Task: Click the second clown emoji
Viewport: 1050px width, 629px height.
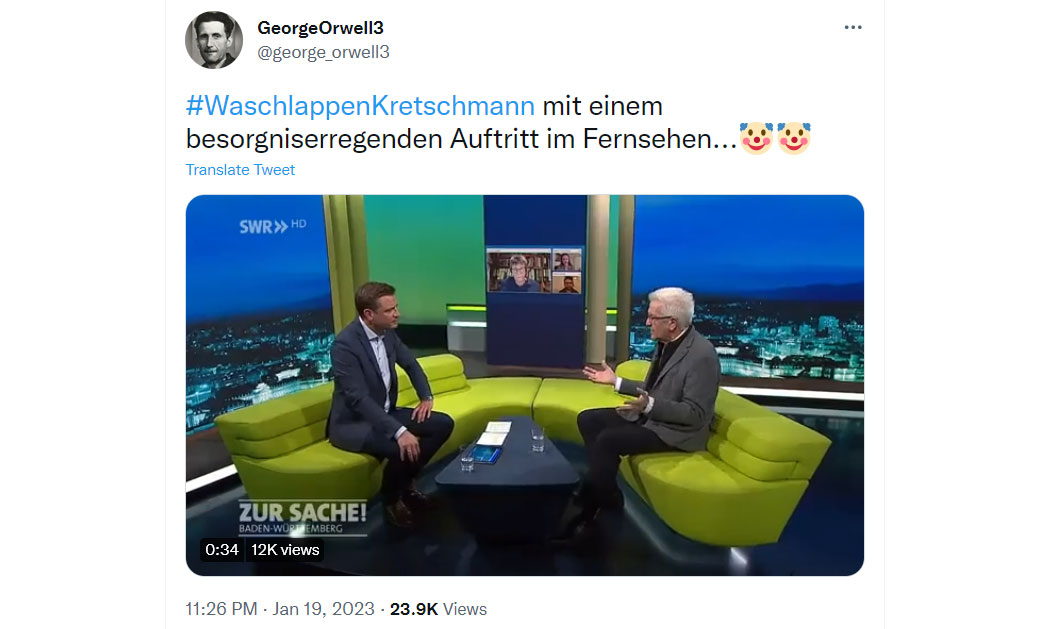Action: [x=794, y=138]
